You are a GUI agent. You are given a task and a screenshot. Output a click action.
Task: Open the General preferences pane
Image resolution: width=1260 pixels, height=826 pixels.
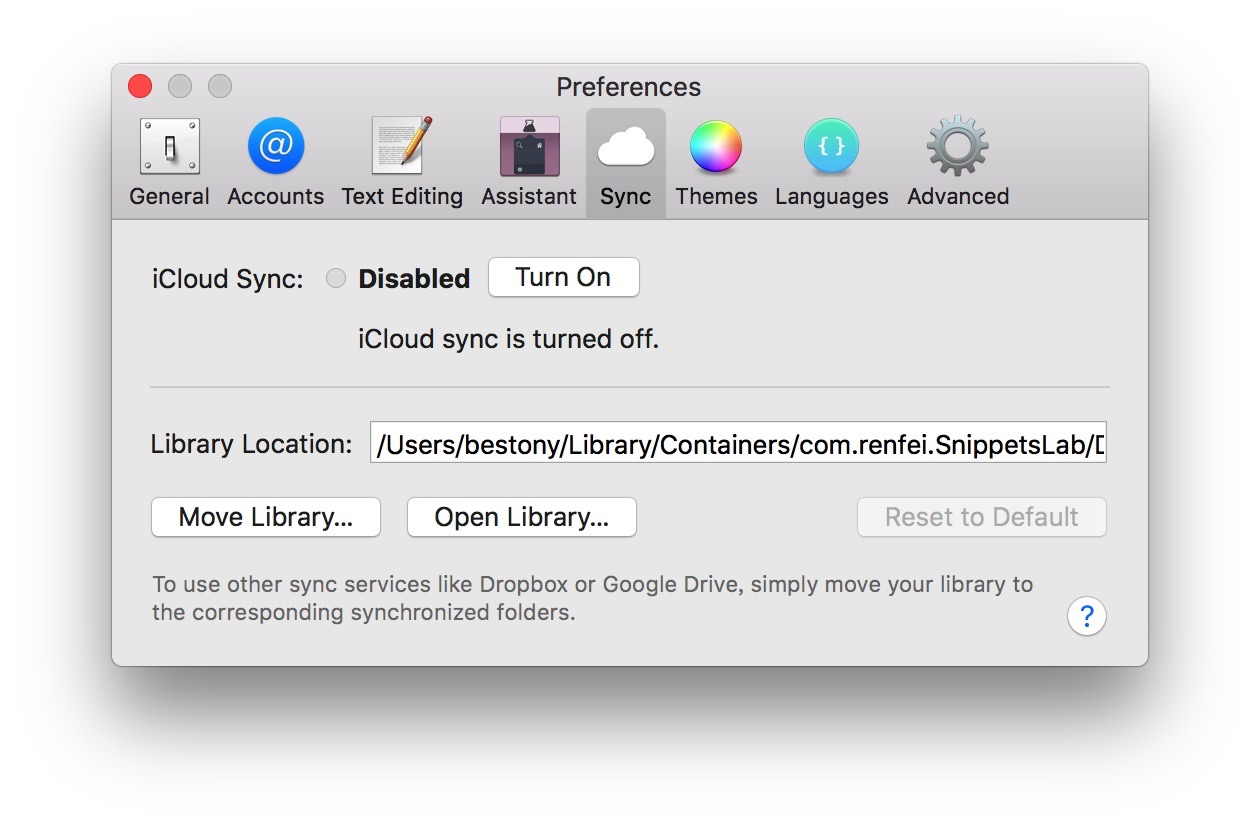pos(169,163)
